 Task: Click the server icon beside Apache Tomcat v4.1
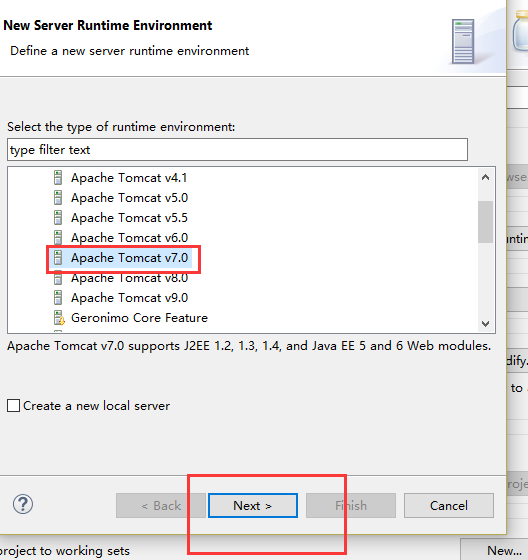(x=58, y=178)
